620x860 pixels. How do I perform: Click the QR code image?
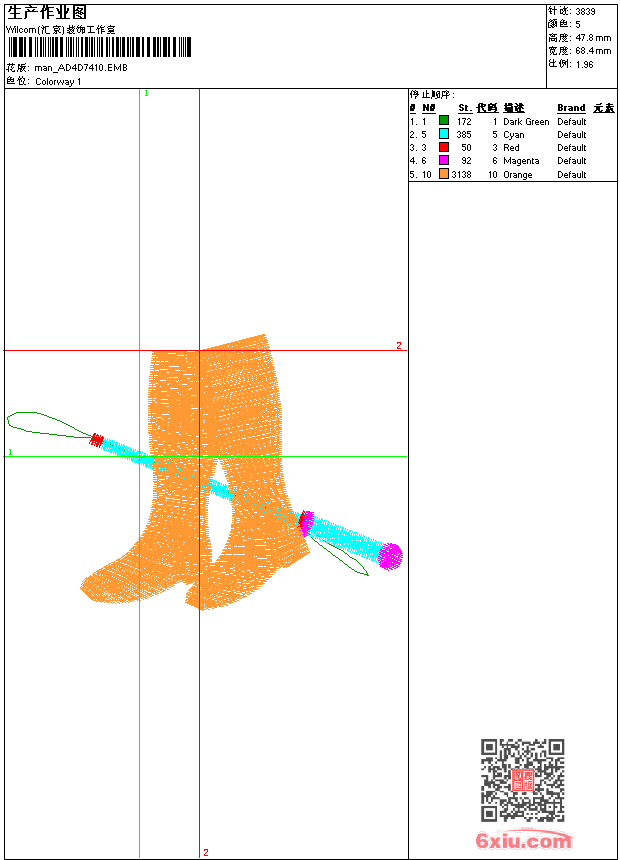522,780
